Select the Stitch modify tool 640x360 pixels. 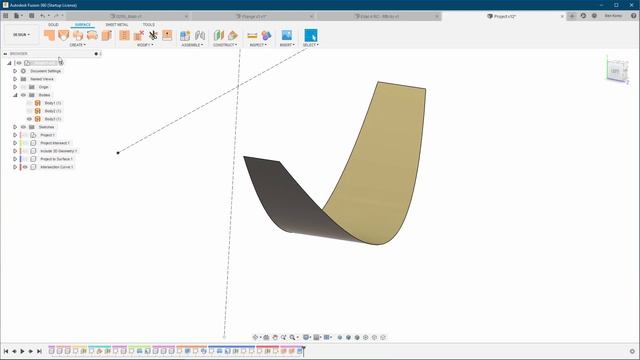pyautogui.click(x=124, y=36)
